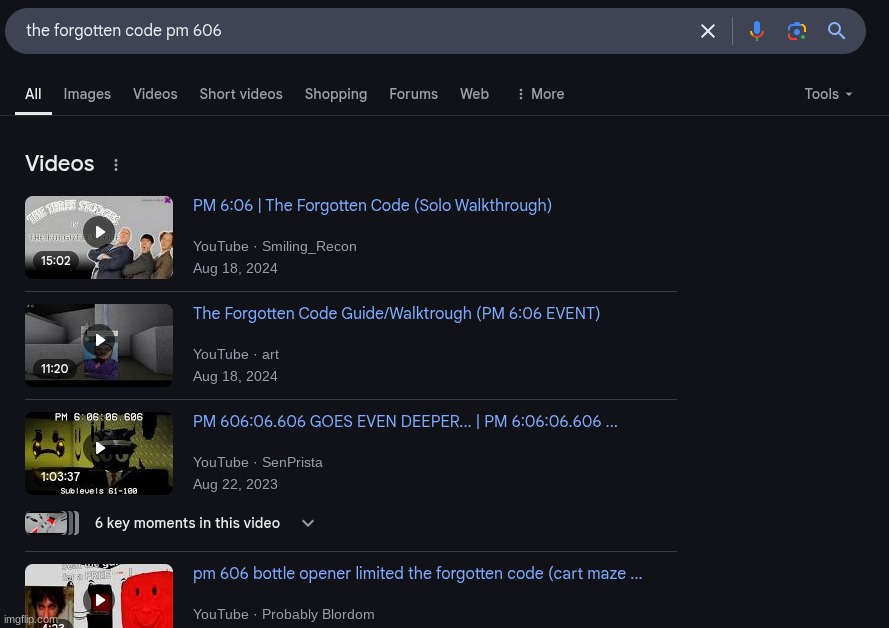Image resolution: width=889 pixels, height=628 pixels.
Task: Open the Short videos tab
Action: (x=241, y=94)
